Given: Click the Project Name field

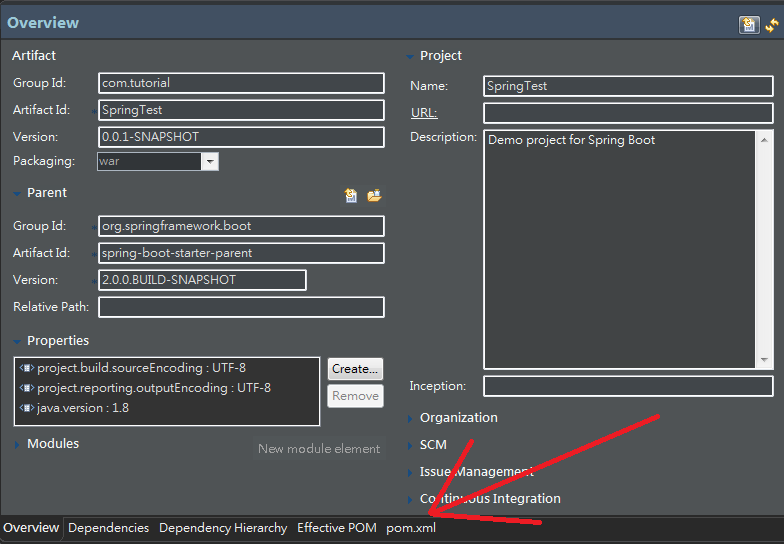Looking at the screenshot, I should pyautogui.click(x=628, y=86).
